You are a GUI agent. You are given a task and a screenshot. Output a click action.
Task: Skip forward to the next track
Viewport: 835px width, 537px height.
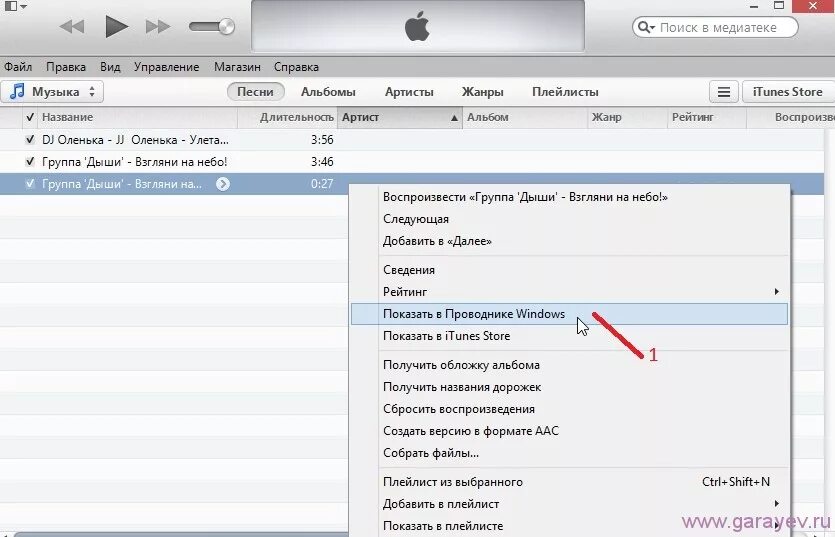click(x=158, y=26)
